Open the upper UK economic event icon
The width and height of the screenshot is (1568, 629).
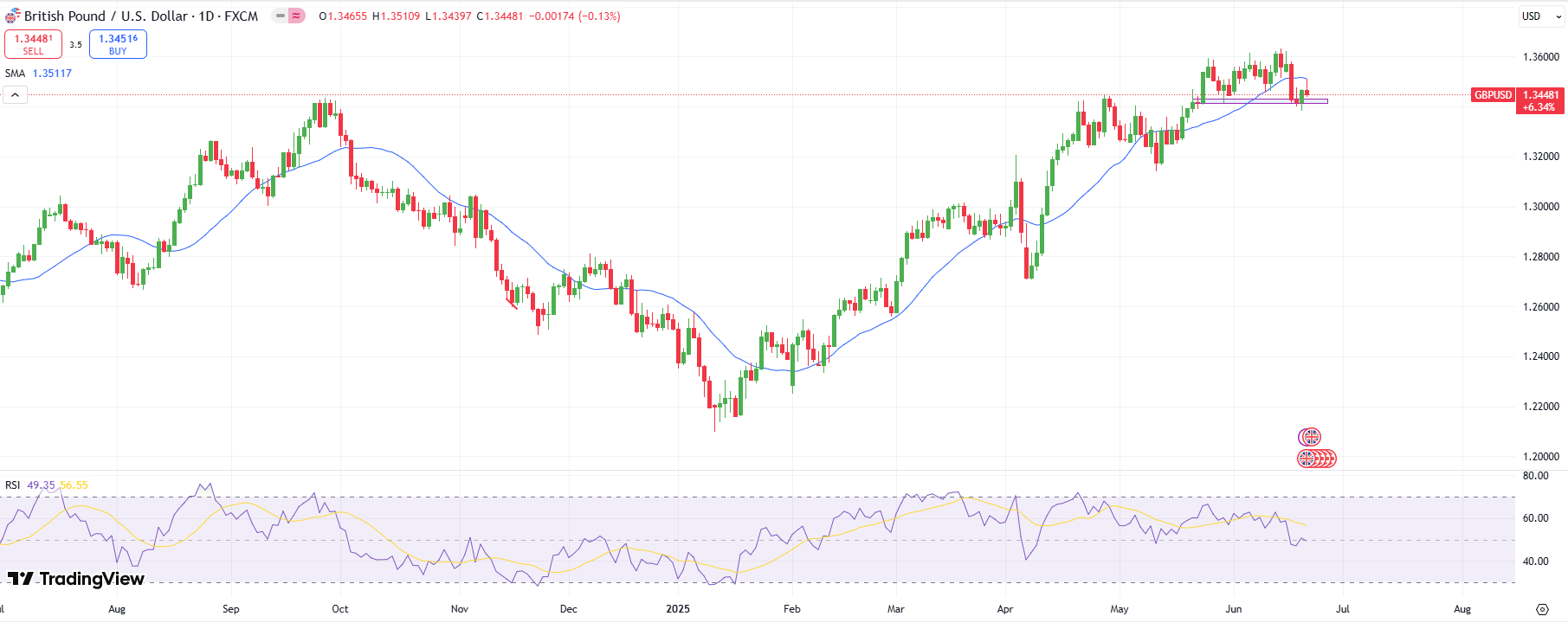(1310, 437)
